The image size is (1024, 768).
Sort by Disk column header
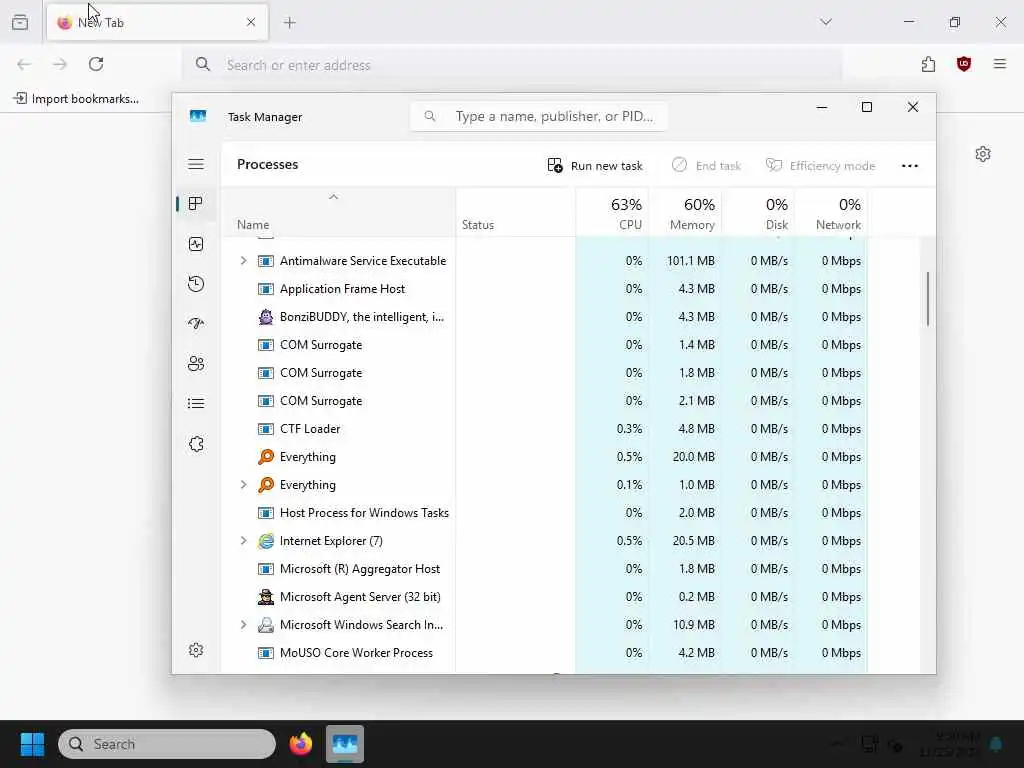(x=758, y=214)
